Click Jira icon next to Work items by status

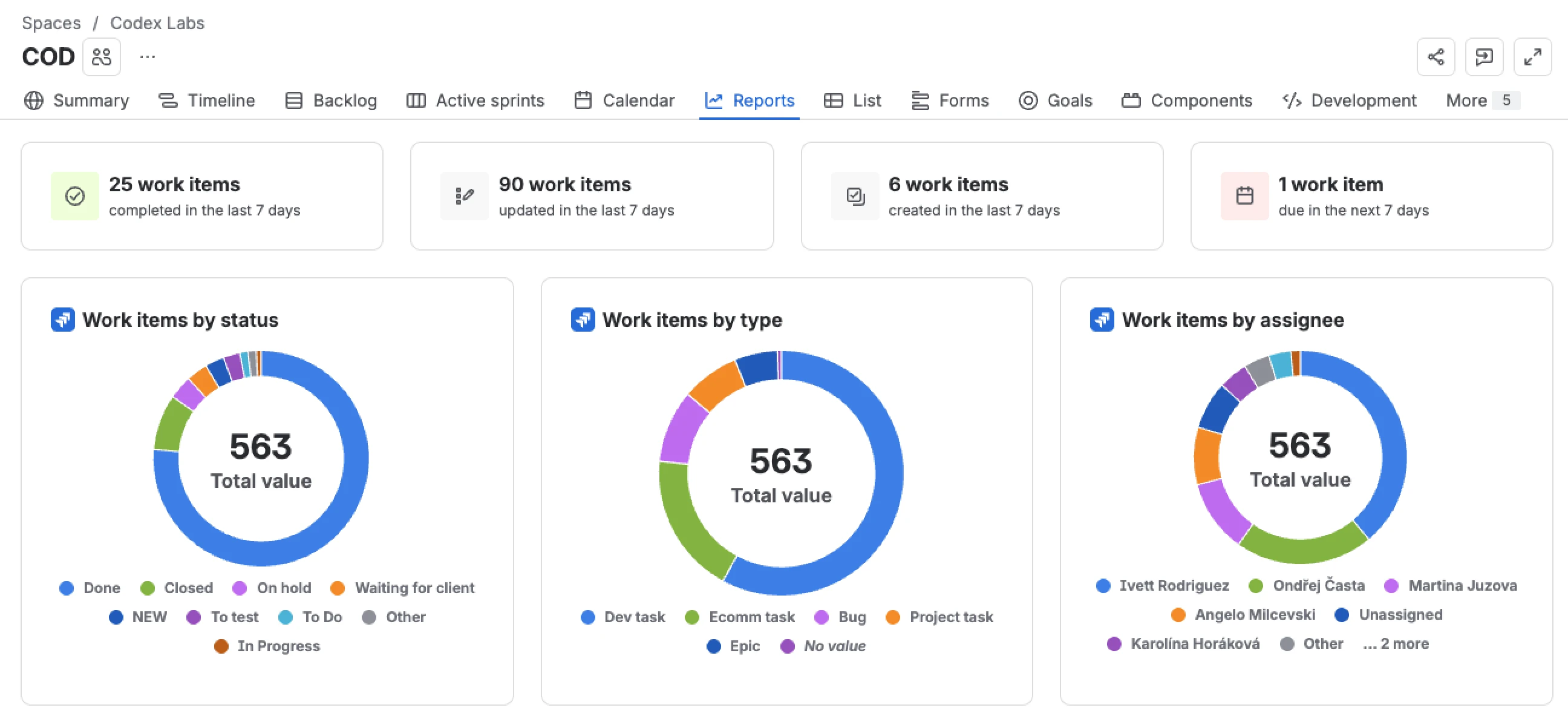pos(63,320)
